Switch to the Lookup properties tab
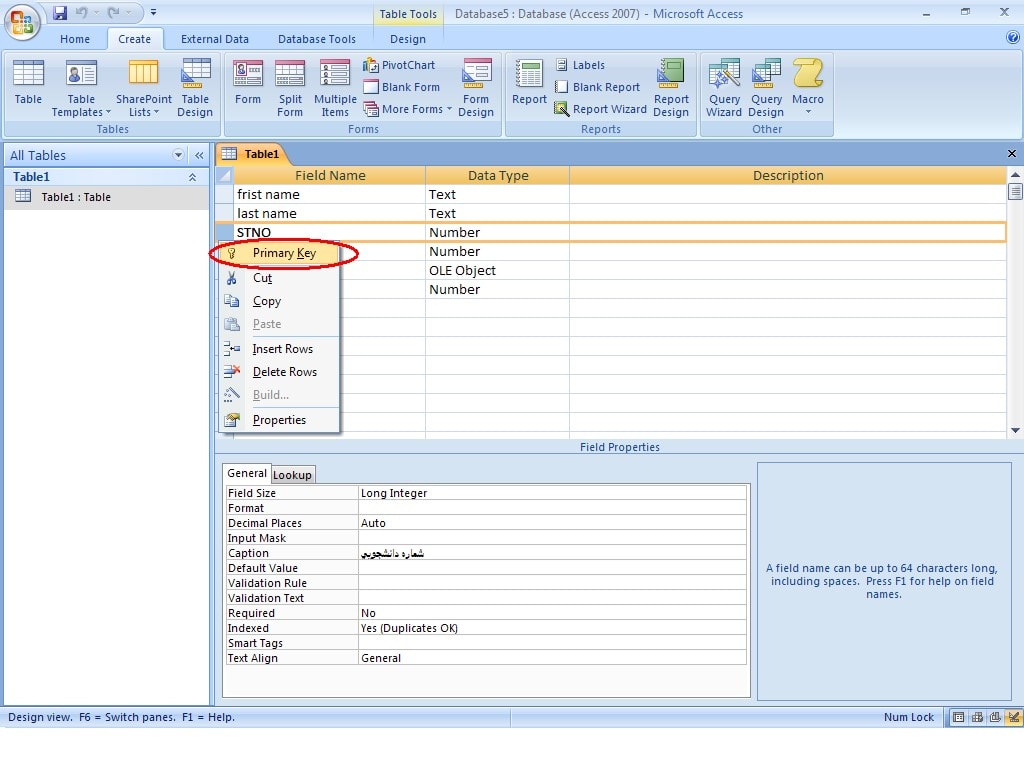 tap(292, 475)
